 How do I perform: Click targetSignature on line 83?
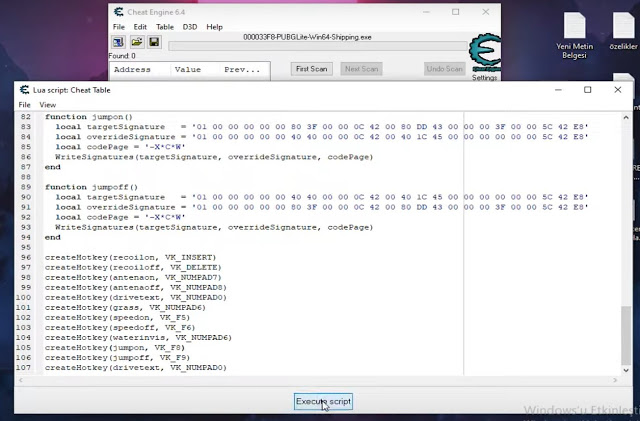pos(126,127)
